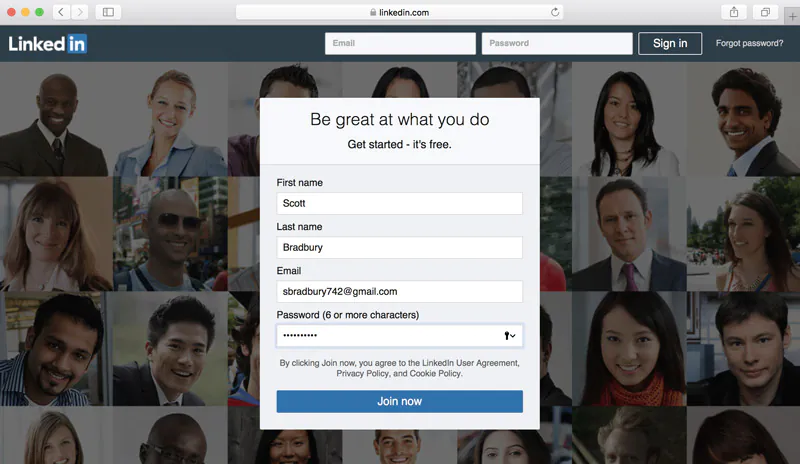Show the Safari sidebar
800x464 pixels.
(108, 12)
